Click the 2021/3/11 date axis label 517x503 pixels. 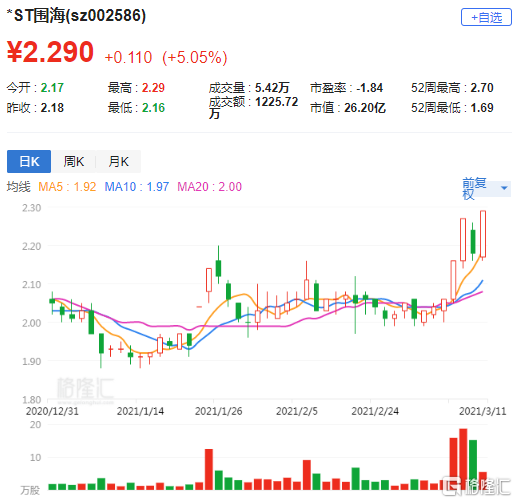click(483, 411)
